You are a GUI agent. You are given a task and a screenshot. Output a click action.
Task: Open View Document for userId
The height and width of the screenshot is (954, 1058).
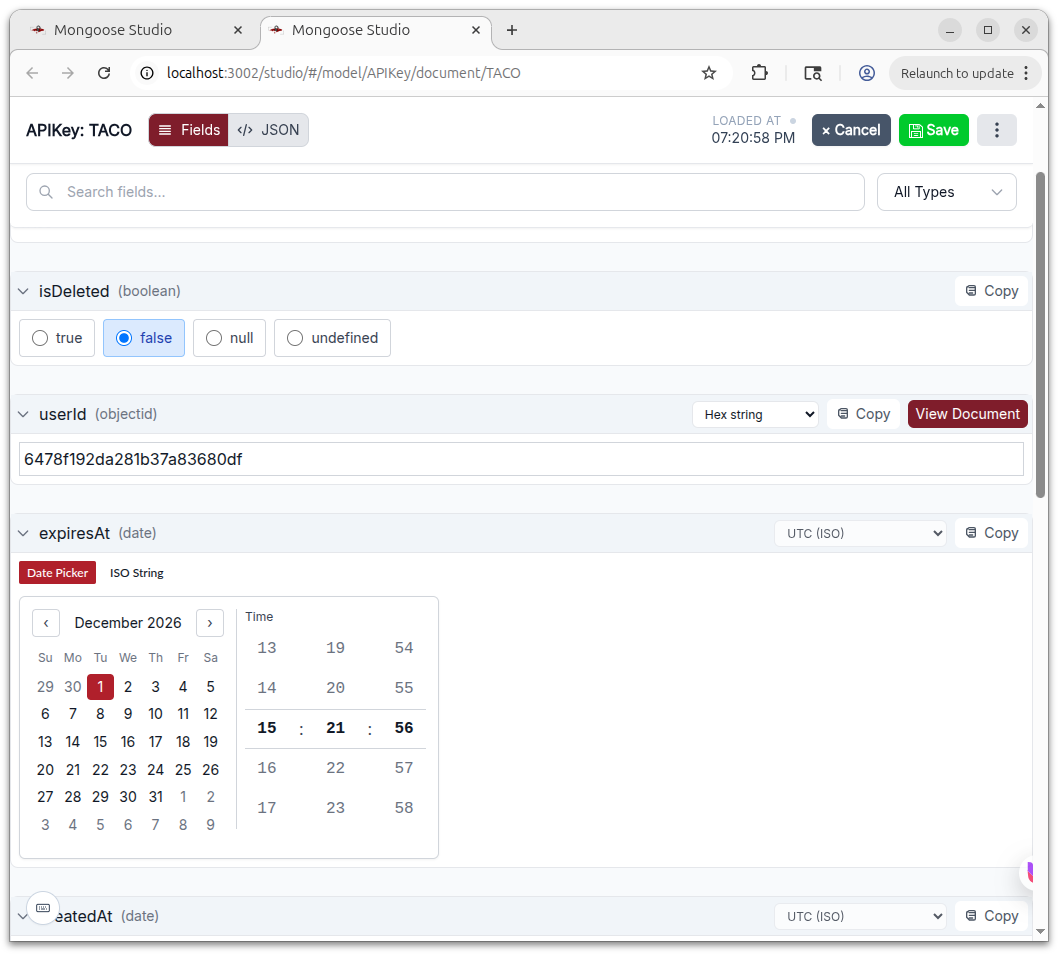[x=968, y=414]
